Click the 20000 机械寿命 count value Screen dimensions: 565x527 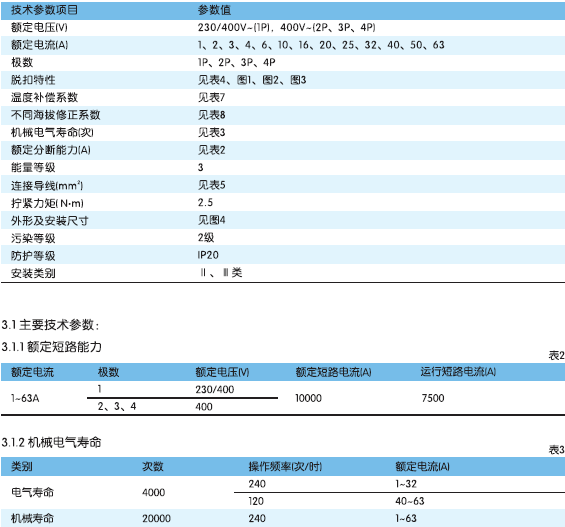tap(156, 518)
